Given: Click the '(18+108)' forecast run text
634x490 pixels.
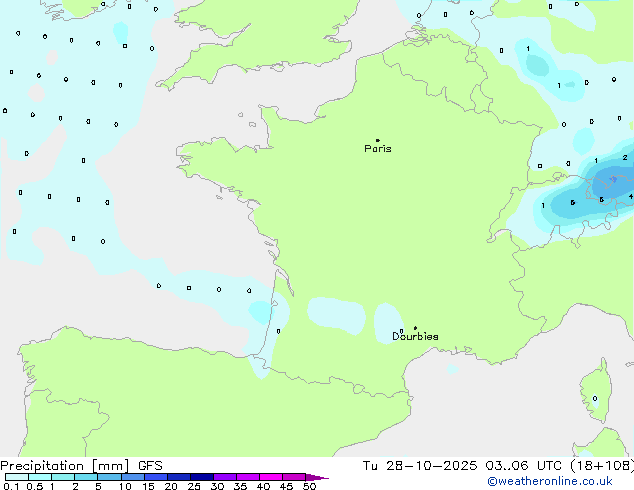Looking at the screenshot, I should click(602, 466).
